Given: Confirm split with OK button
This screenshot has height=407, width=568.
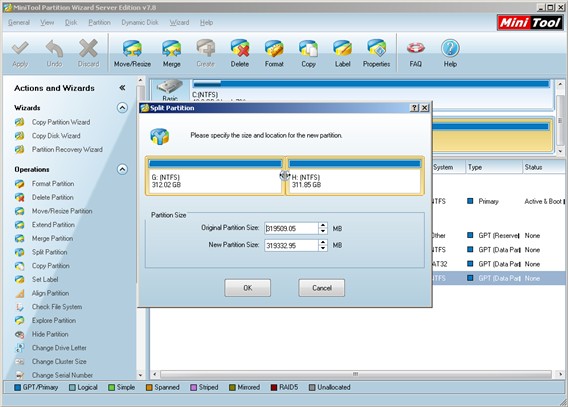Looking at the screenshot, I should (247, 288).
